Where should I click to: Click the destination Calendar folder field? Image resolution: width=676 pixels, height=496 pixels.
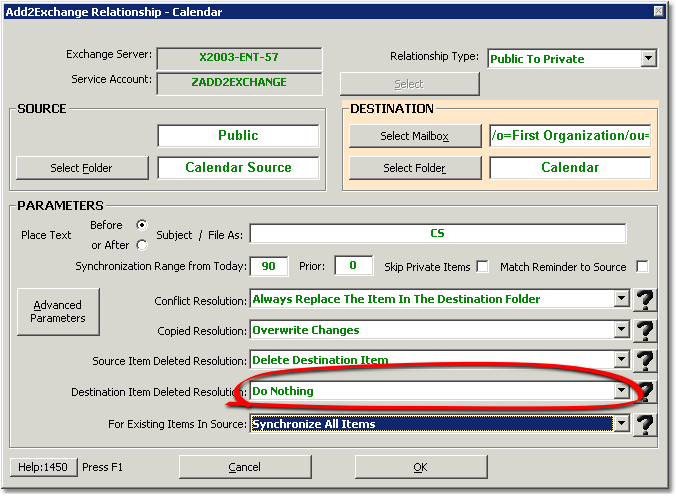click(x=570, y=167)
